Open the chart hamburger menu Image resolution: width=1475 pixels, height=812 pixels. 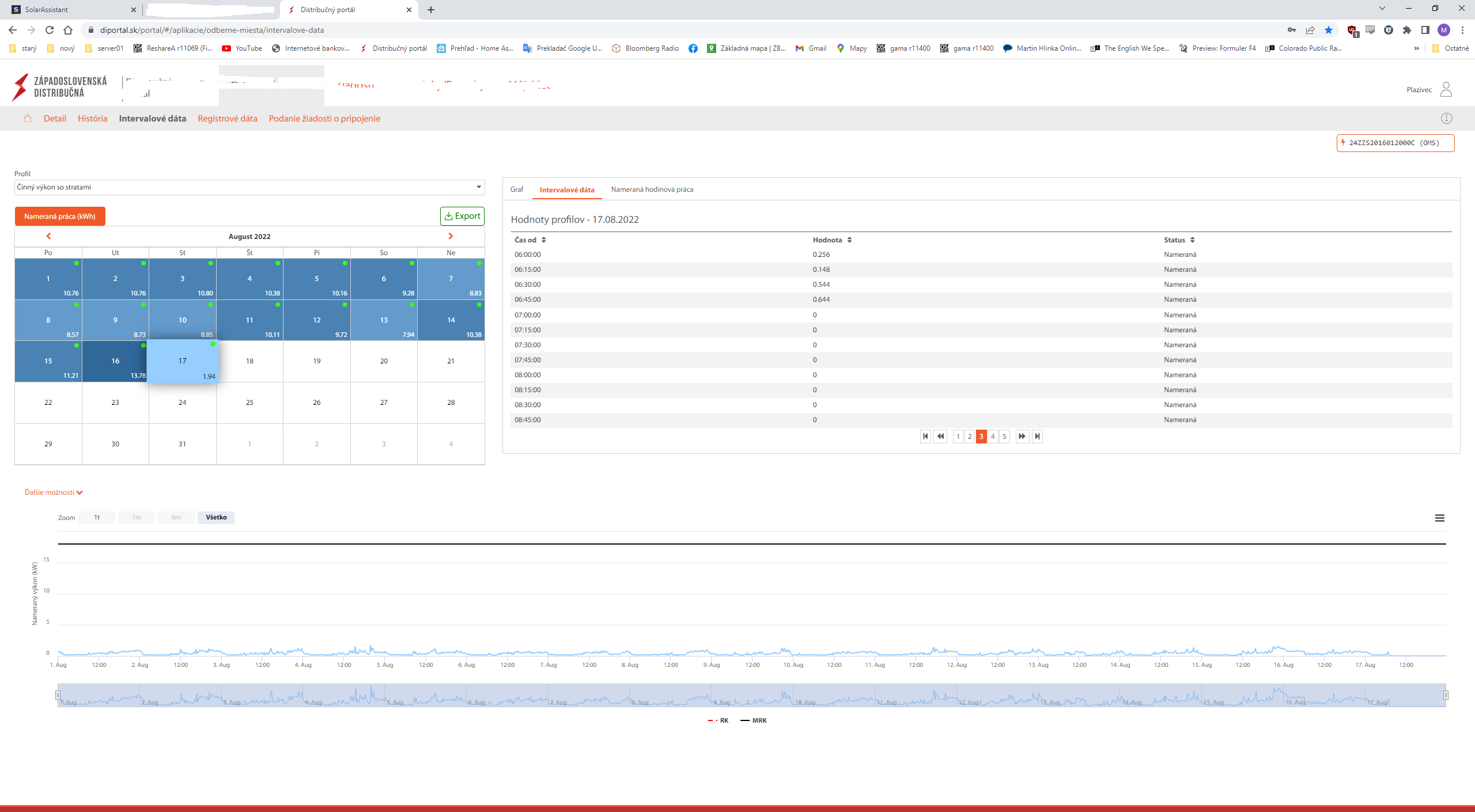pyautogui.click(x=1439, y=518)
